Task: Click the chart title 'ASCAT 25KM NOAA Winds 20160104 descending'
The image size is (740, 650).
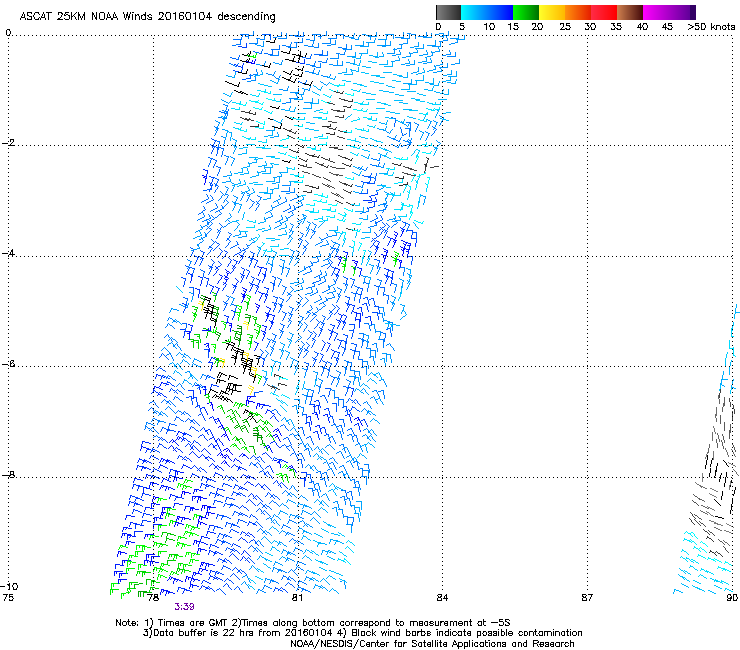Action: 147,16
